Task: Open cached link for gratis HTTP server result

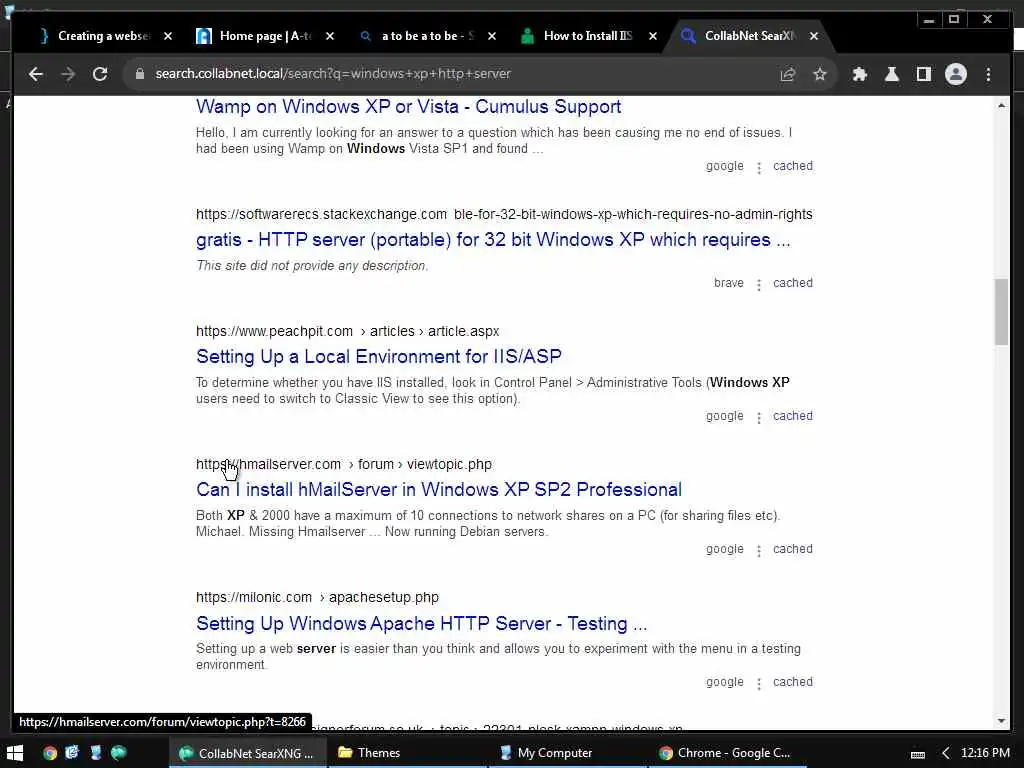Action: [793, 283]
